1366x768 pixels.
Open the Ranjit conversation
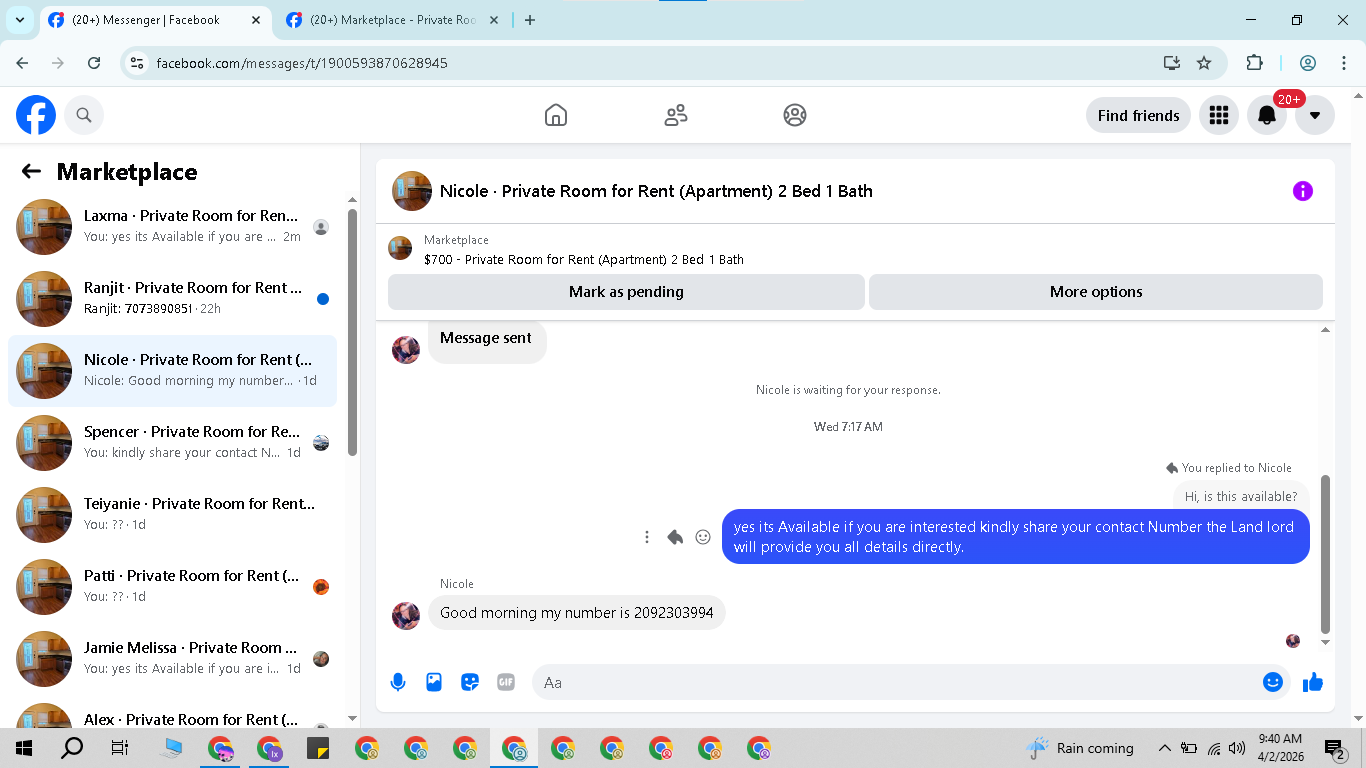point(172,299)
